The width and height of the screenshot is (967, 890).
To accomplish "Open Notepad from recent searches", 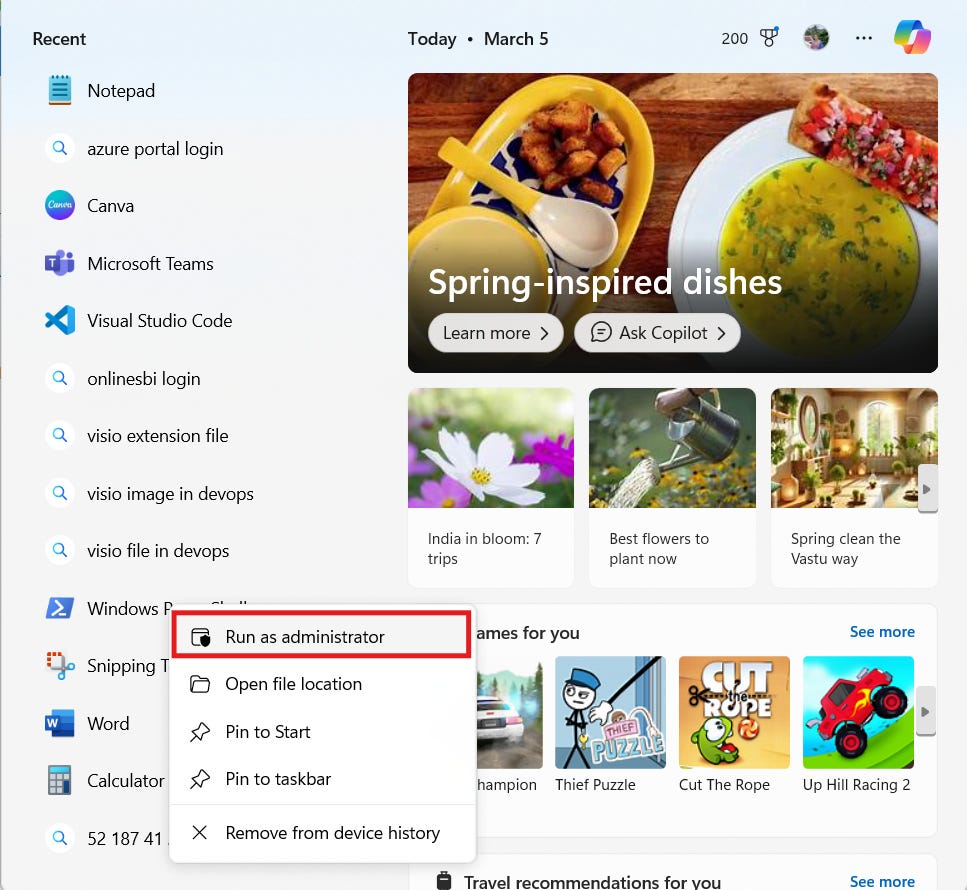I will point(120,90).
